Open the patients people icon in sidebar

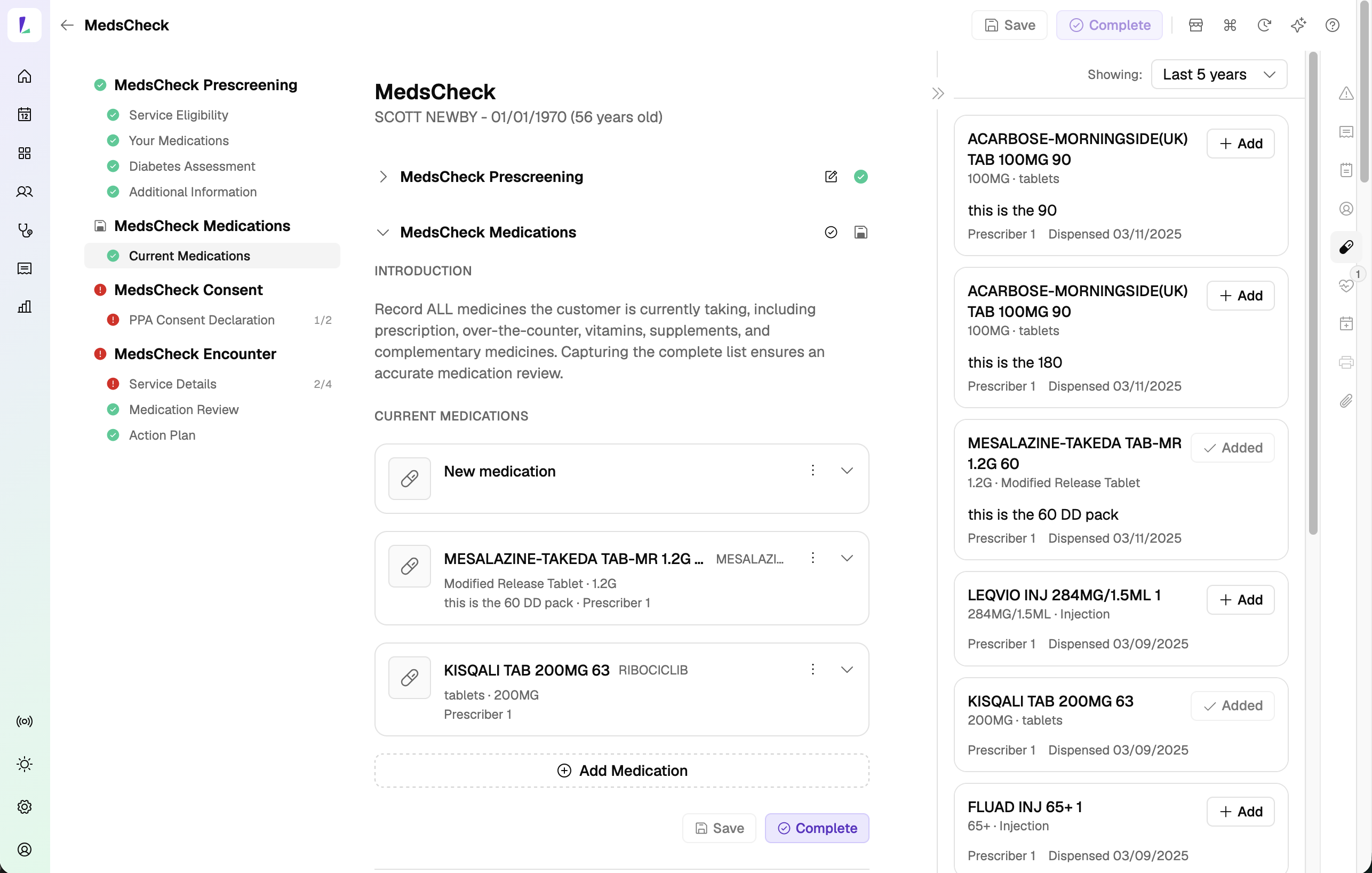pos(25,192)
